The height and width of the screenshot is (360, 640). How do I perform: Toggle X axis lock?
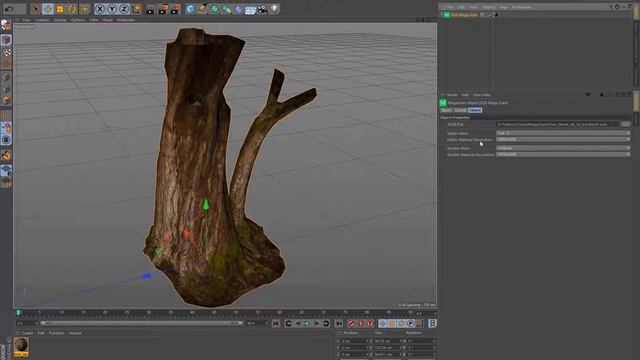coord(100,9)
